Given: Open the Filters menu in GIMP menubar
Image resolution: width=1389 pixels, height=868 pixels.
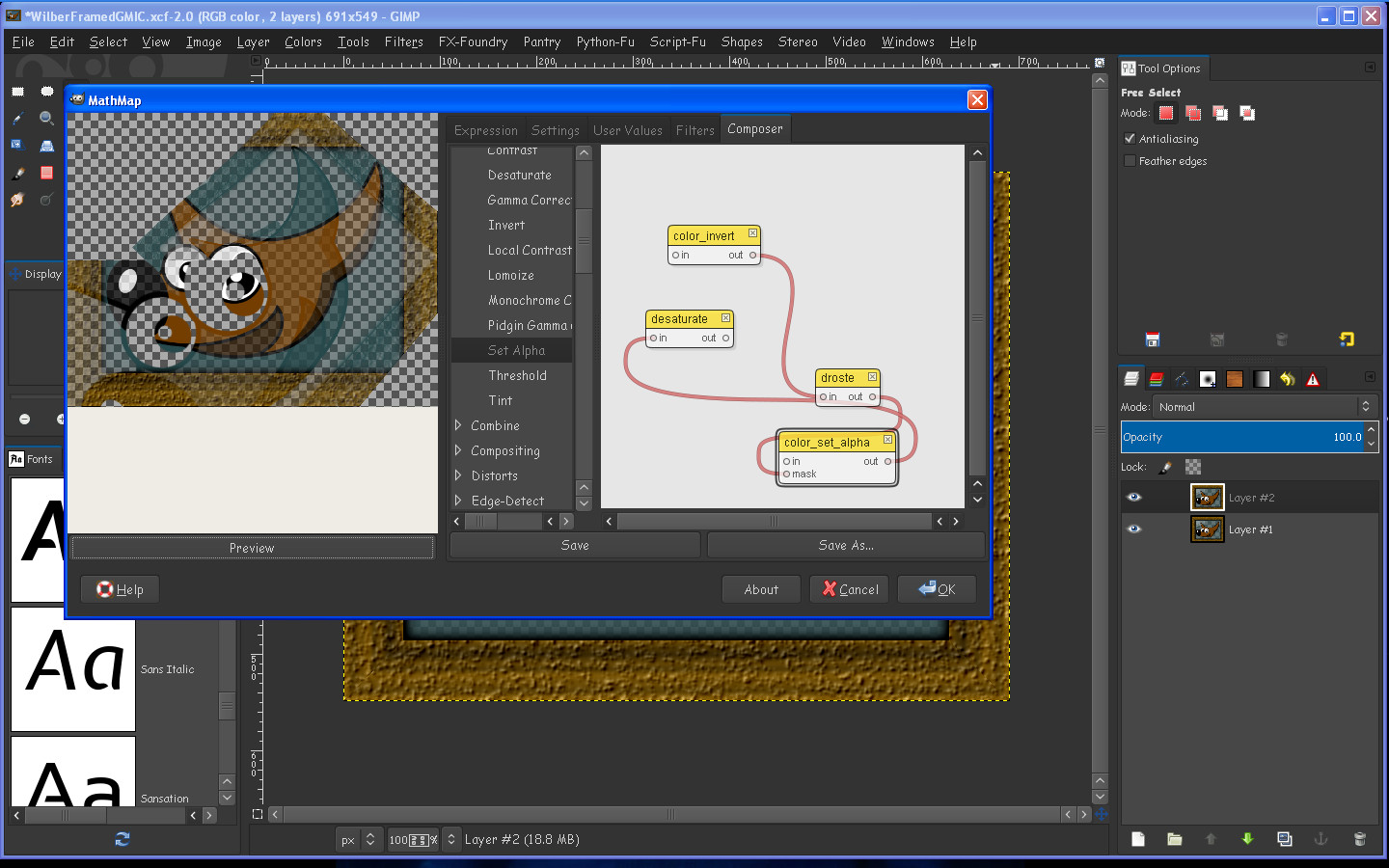Looking at the screenshot, I should coord(404,41).
